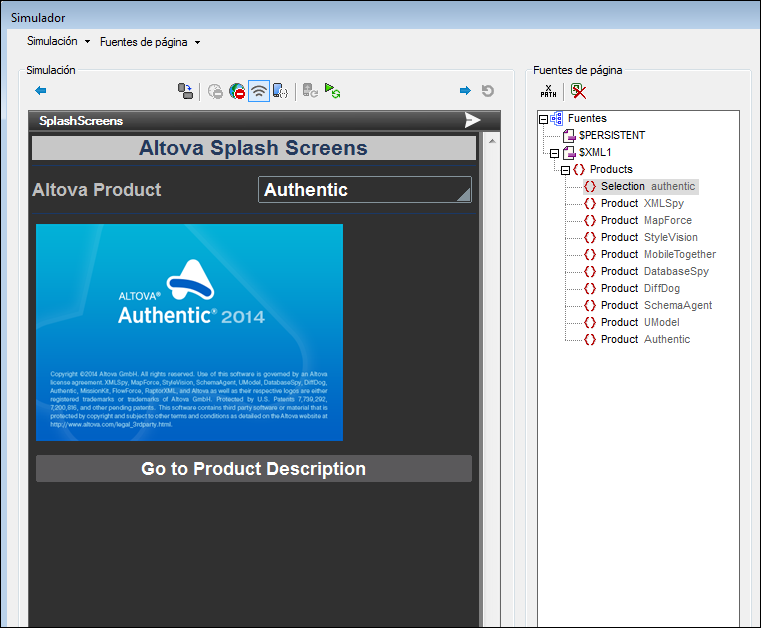
Task: Click the red X reset page sources icon
Action: pos(578,91)
